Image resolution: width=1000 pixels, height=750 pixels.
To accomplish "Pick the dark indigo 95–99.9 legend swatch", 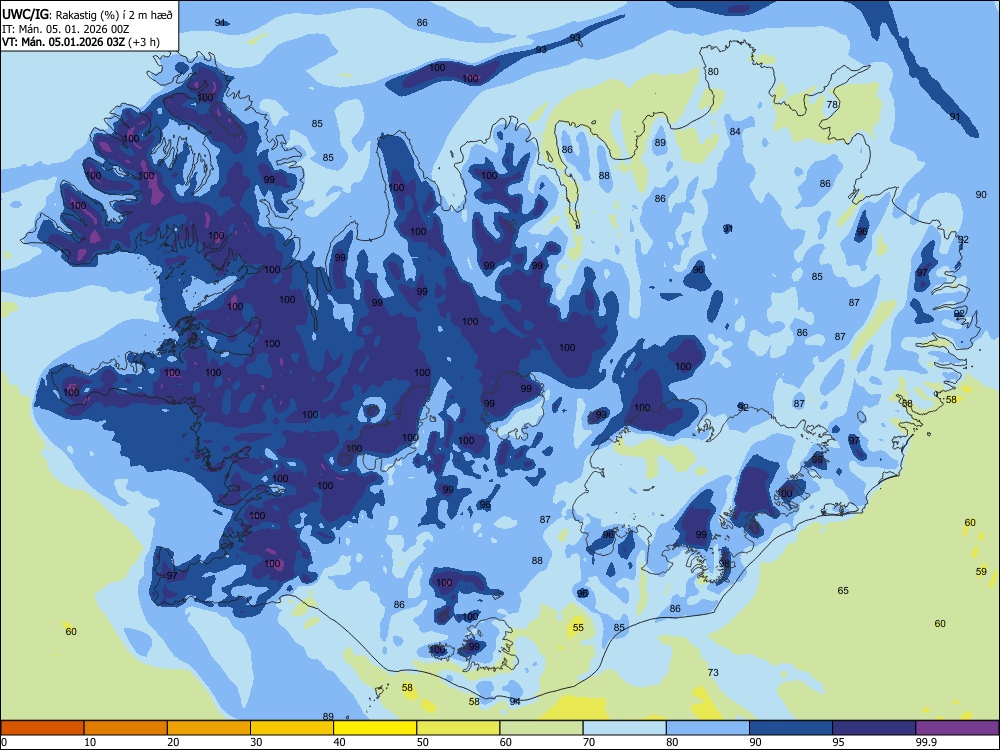I will click(x=874, y=728).
